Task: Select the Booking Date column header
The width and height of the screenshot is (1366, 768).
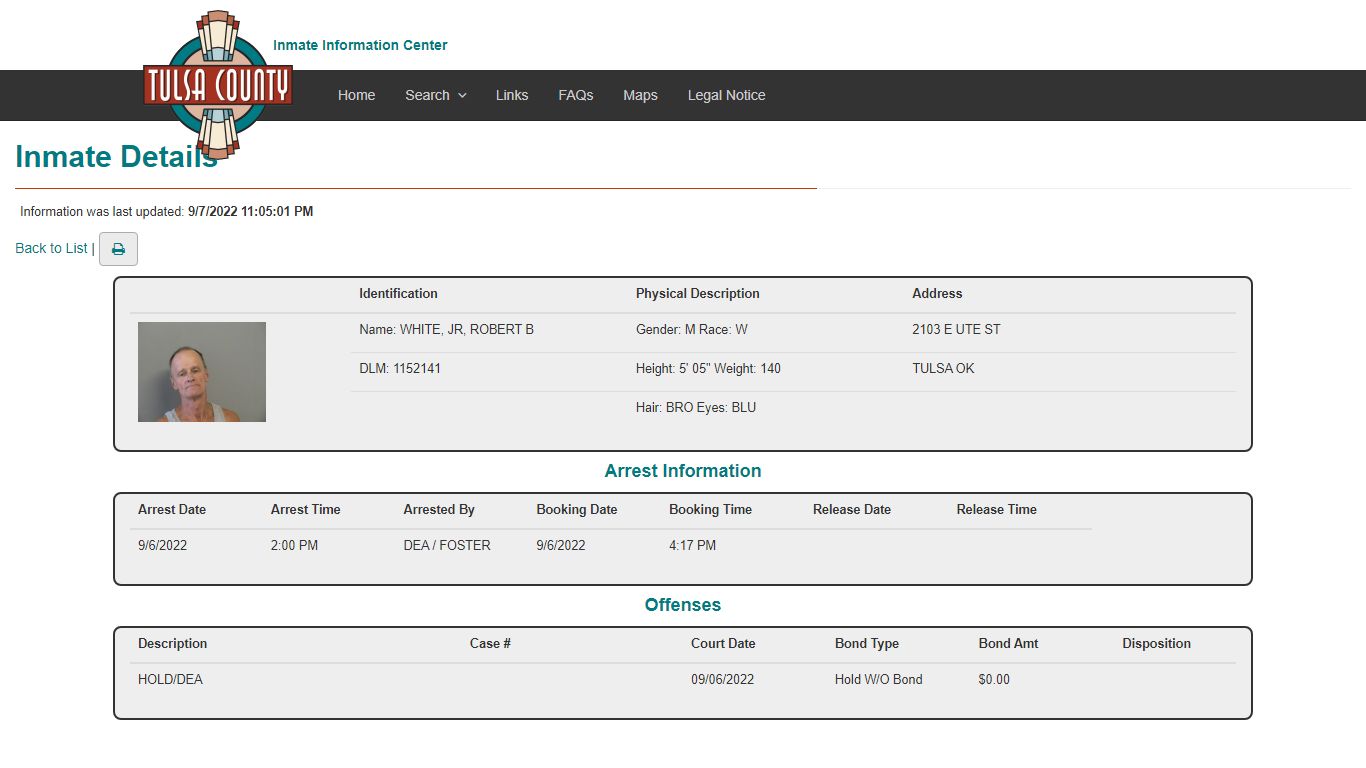Action: pyautogui.click(x=577, y=509)
